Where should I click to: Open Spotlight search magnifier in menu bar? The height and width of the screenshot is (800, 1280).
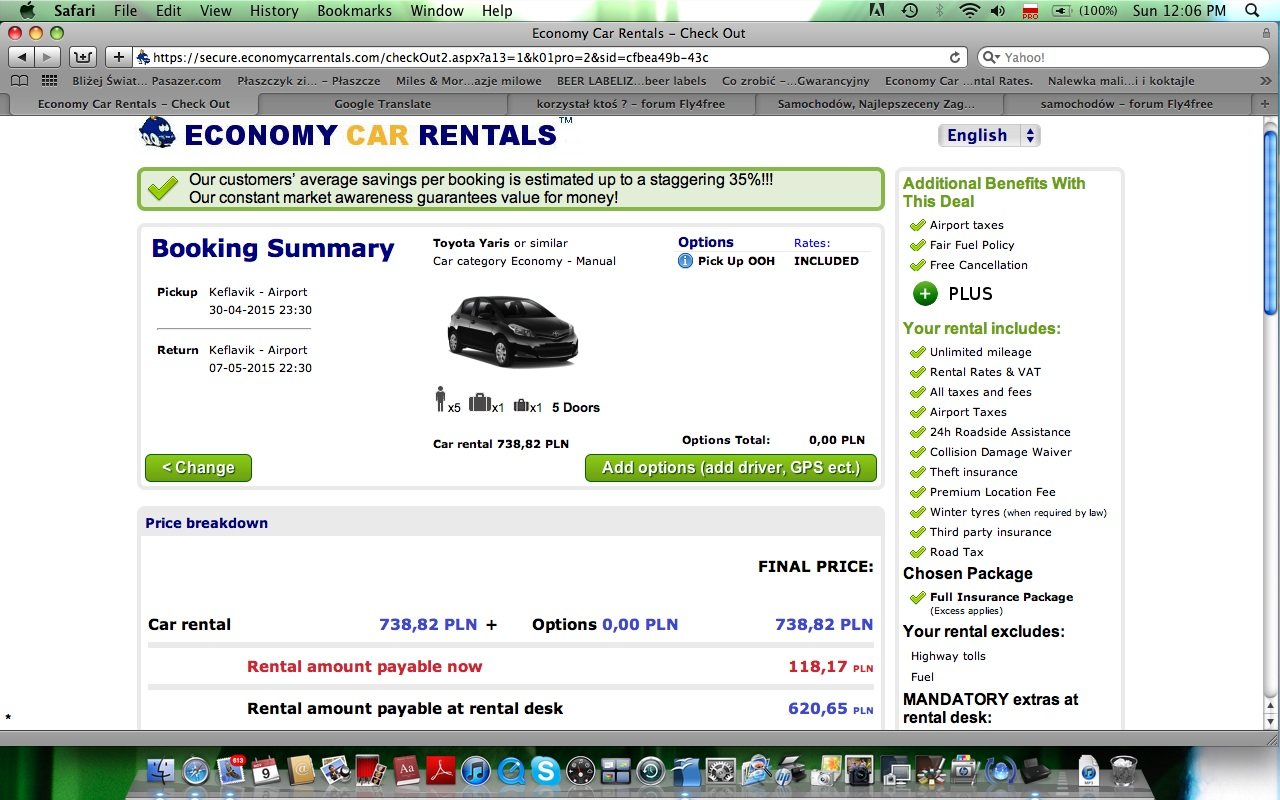point(1252,11)
